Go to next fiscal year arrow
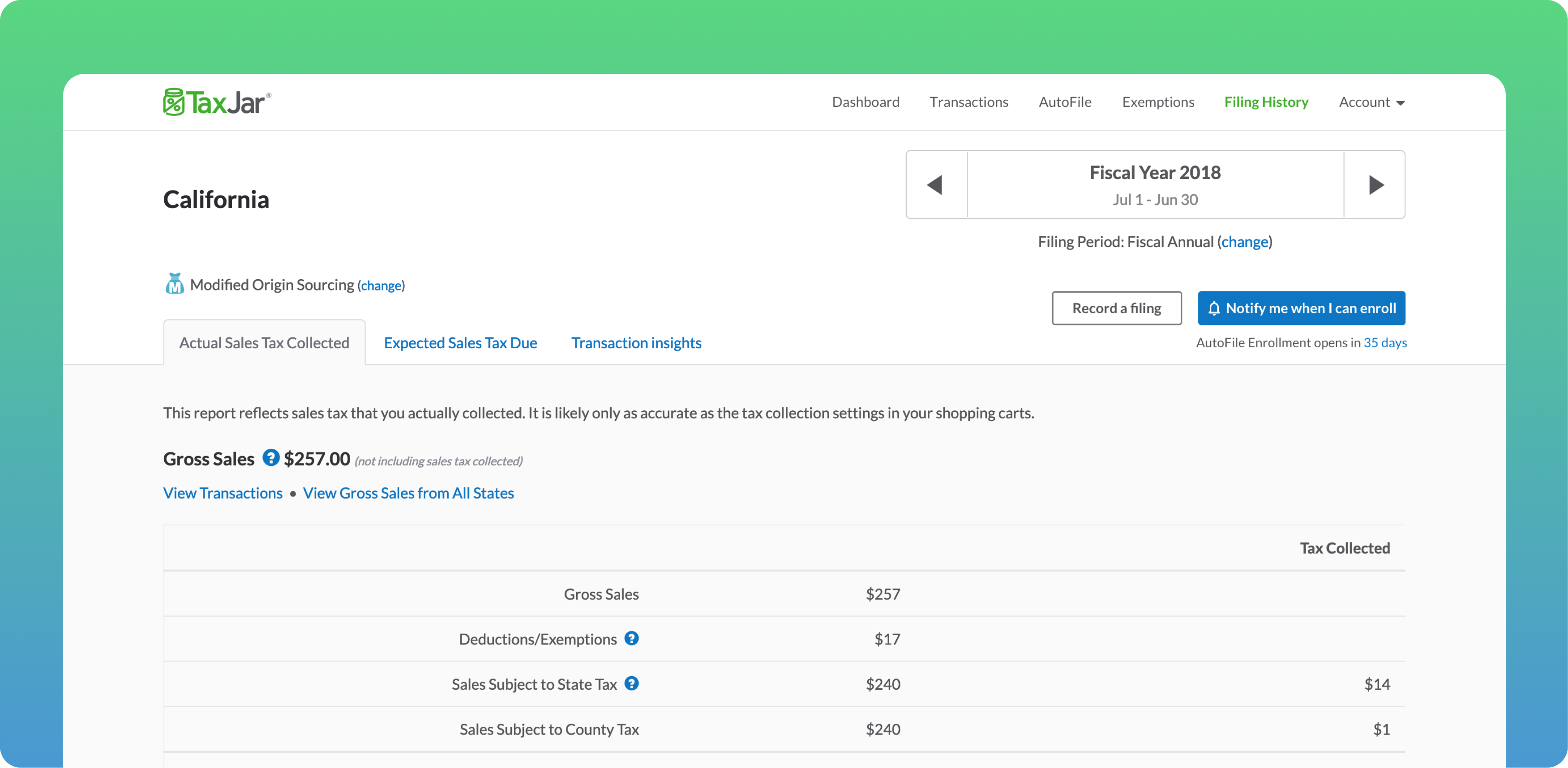 click(1375, 184)
